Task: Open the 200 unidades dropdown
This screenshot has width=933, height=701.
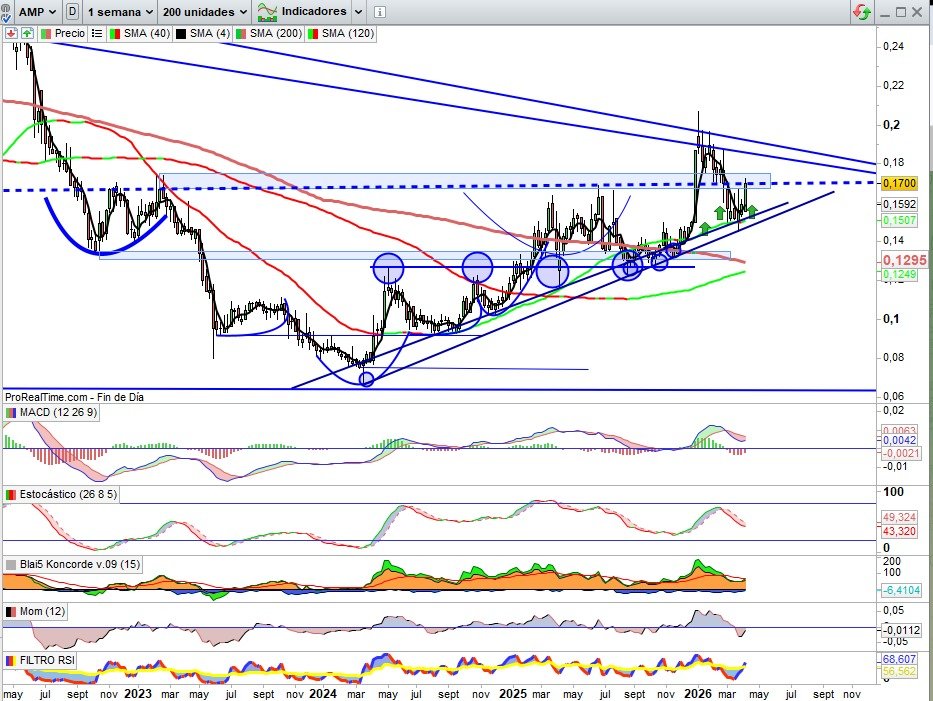Action: (x=205, y=12)
